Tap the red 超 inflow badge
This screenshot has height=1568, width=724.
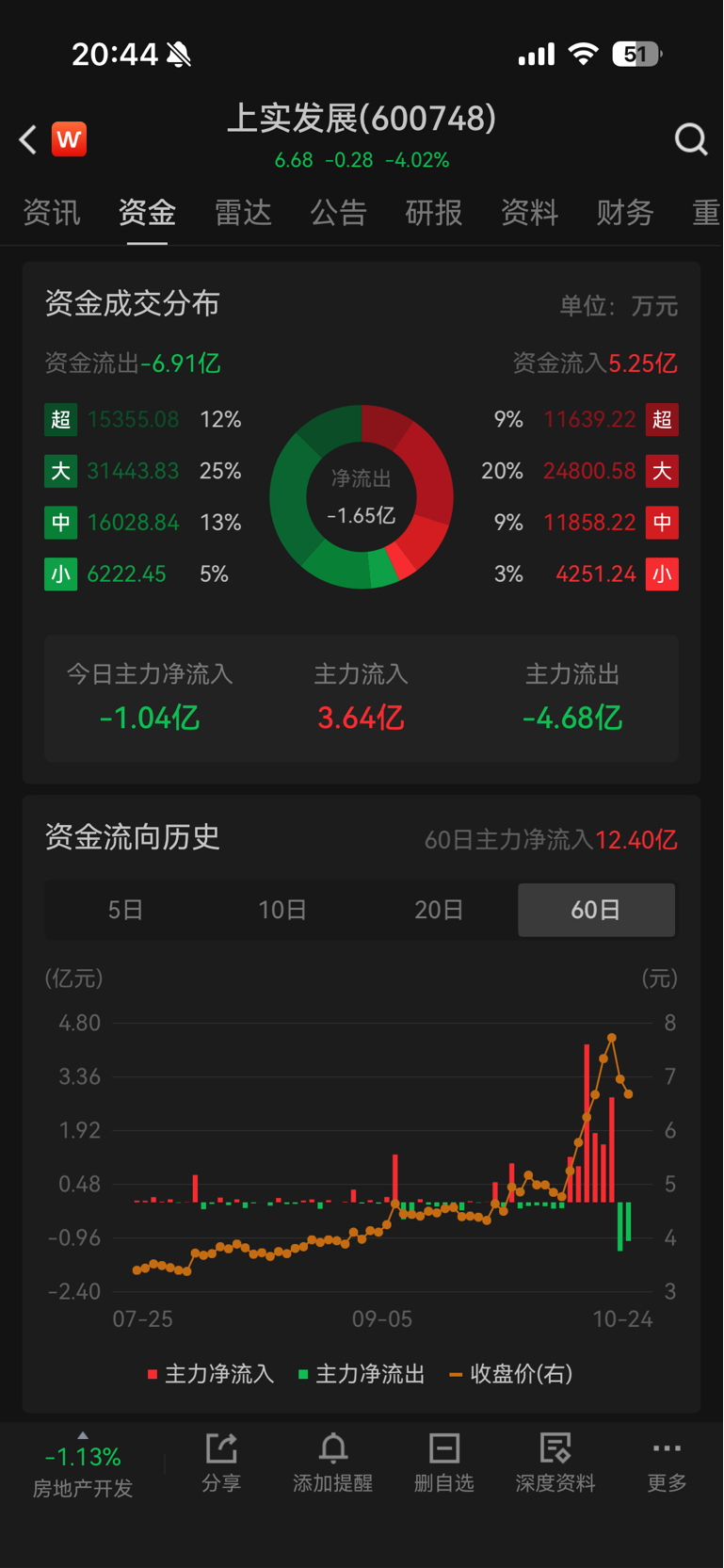662,419
